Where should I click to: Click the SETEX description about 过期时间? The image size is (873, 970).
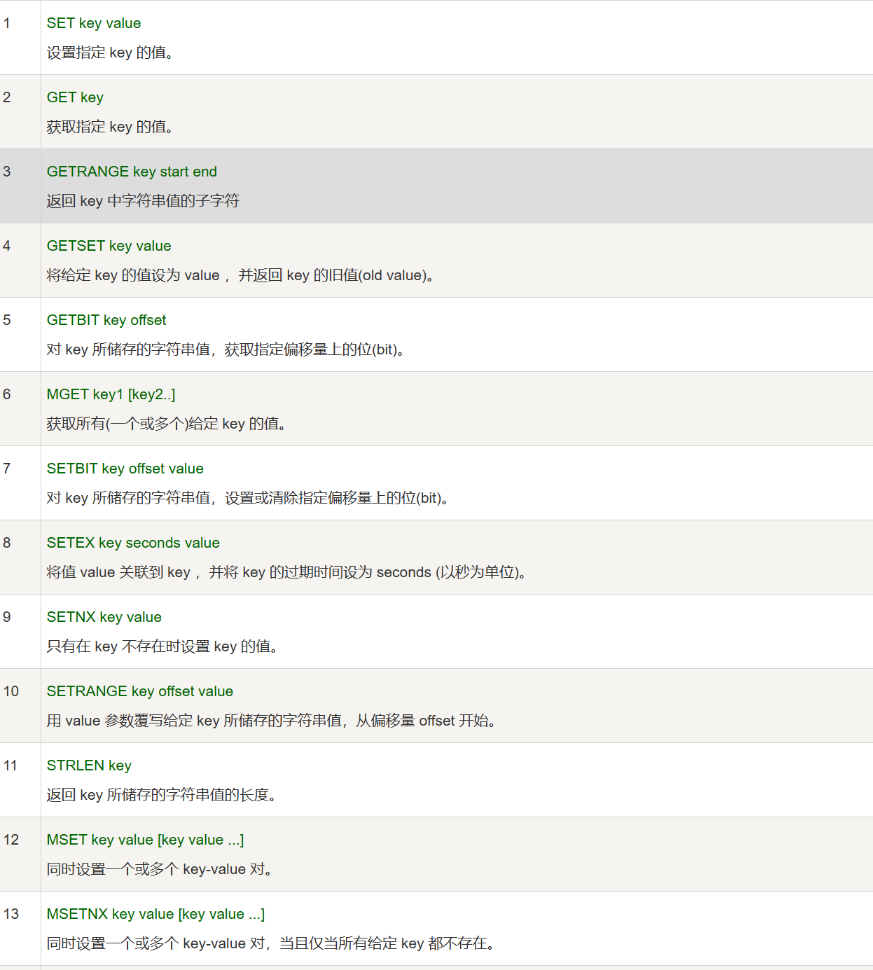click(x=287, y=572)
